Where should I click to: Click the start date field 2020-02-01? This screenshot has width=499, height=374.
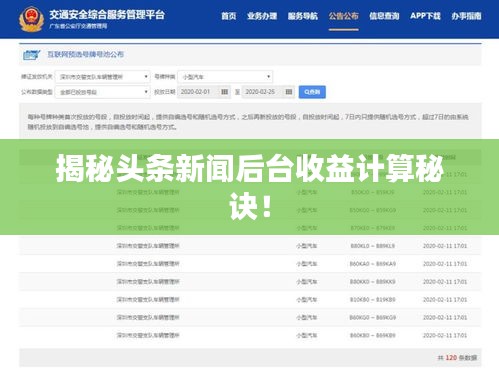(x=203, y=92)
